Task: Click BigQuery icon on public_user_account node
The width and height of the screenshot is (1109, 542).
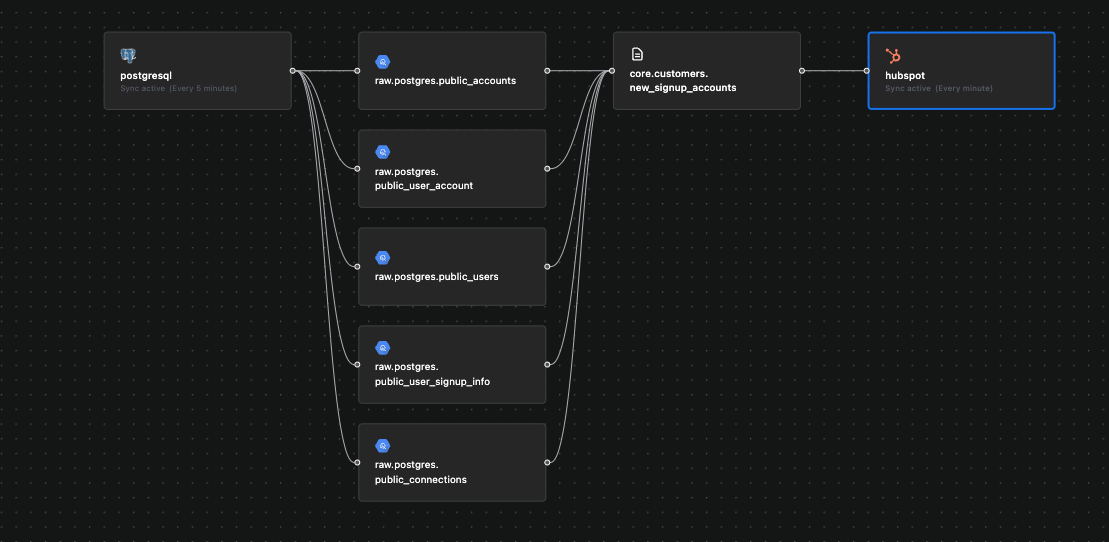Action: [x=382, y=152]
